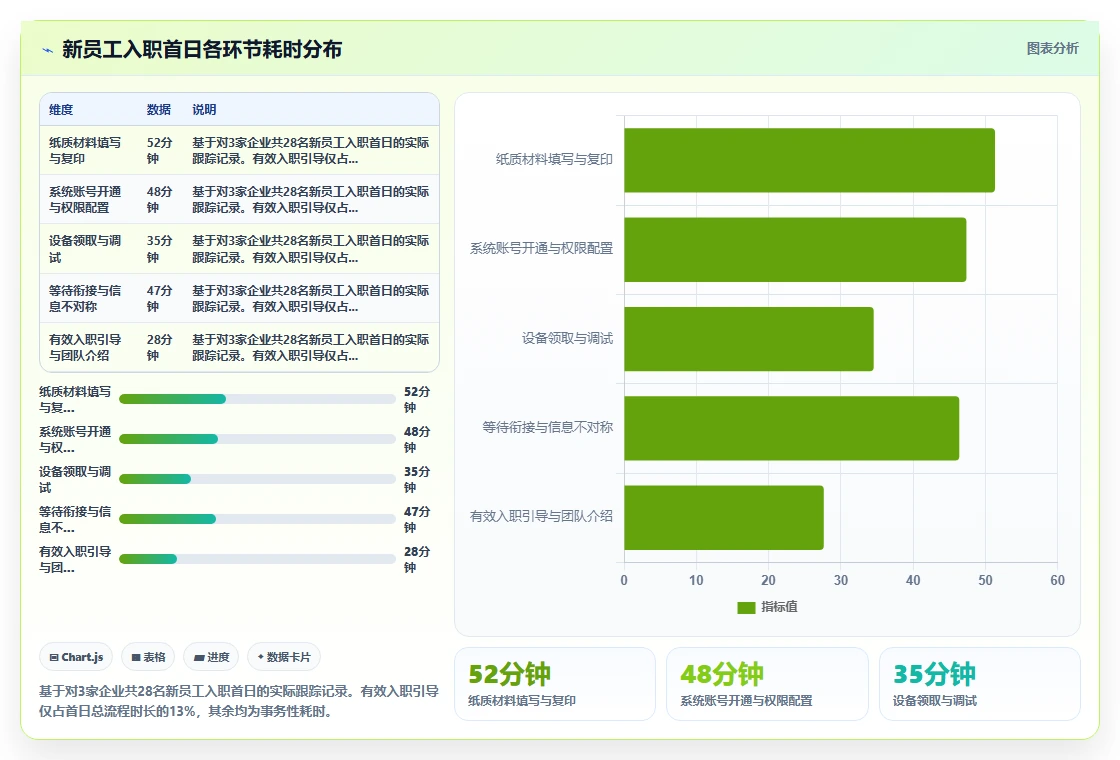Select the Chart.js tag chip
Viewport: 1120px width, 760px height.
[x=76, y=657]
